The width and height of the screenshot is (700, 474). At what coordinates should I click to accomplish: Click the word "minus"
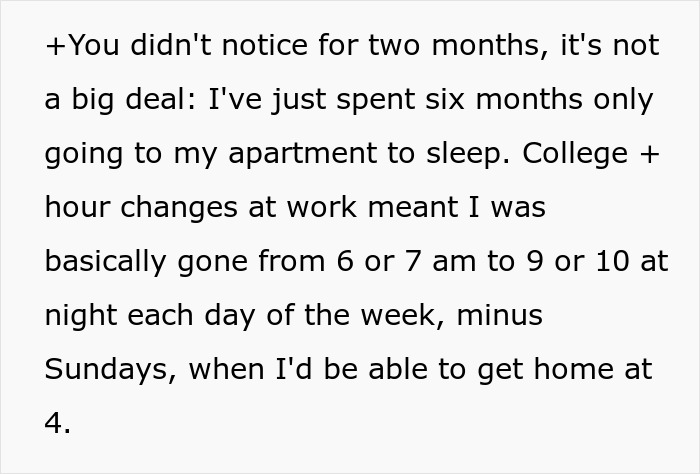(x=499, y=315)
